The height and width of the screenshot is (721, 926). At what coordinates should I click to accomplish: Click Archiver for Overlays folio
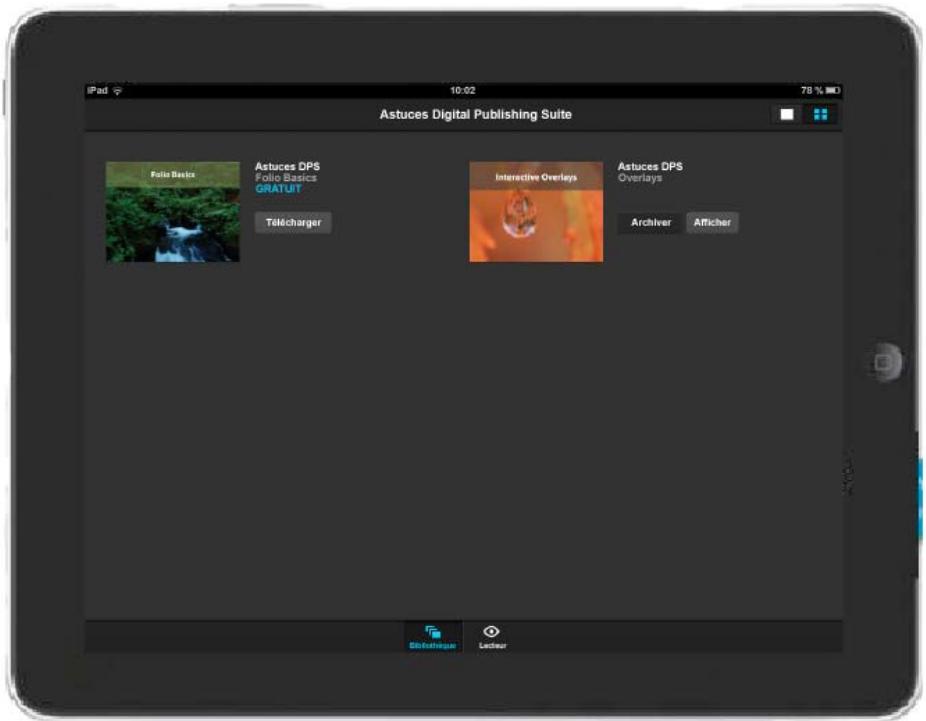pos(651,223)
